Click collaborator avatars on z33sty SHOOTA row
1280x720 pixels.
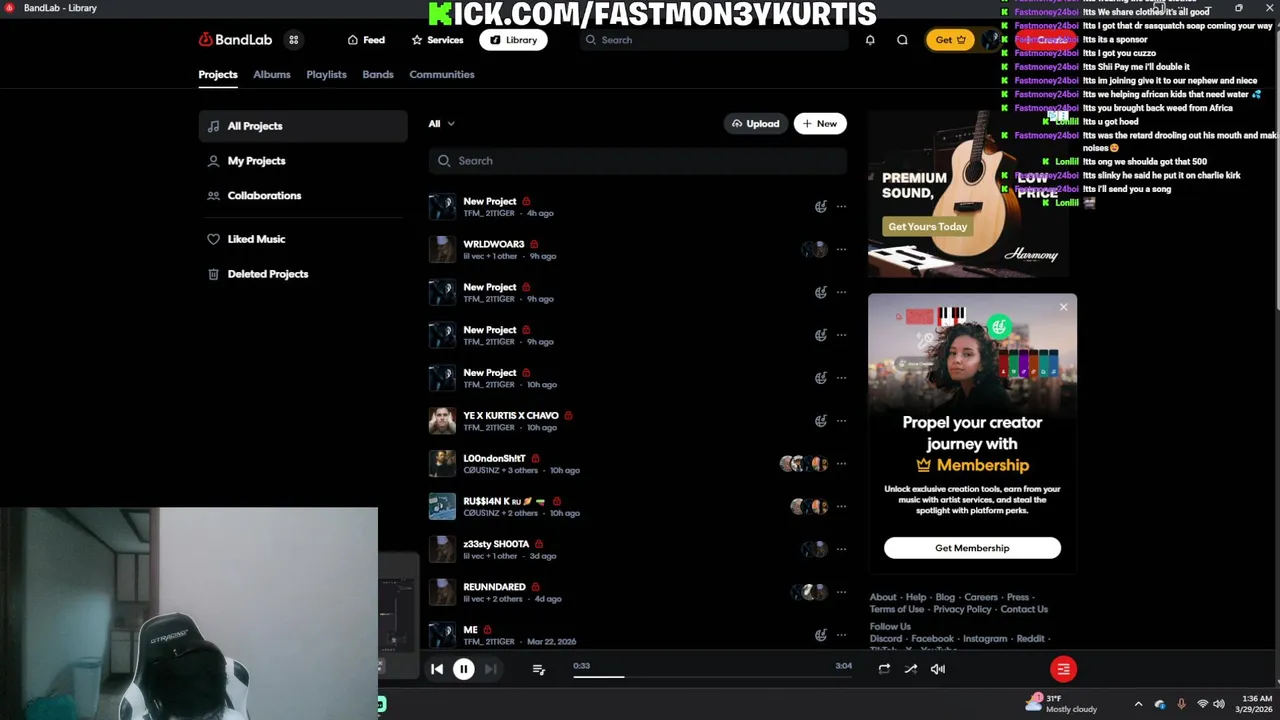tap(815, 549)
